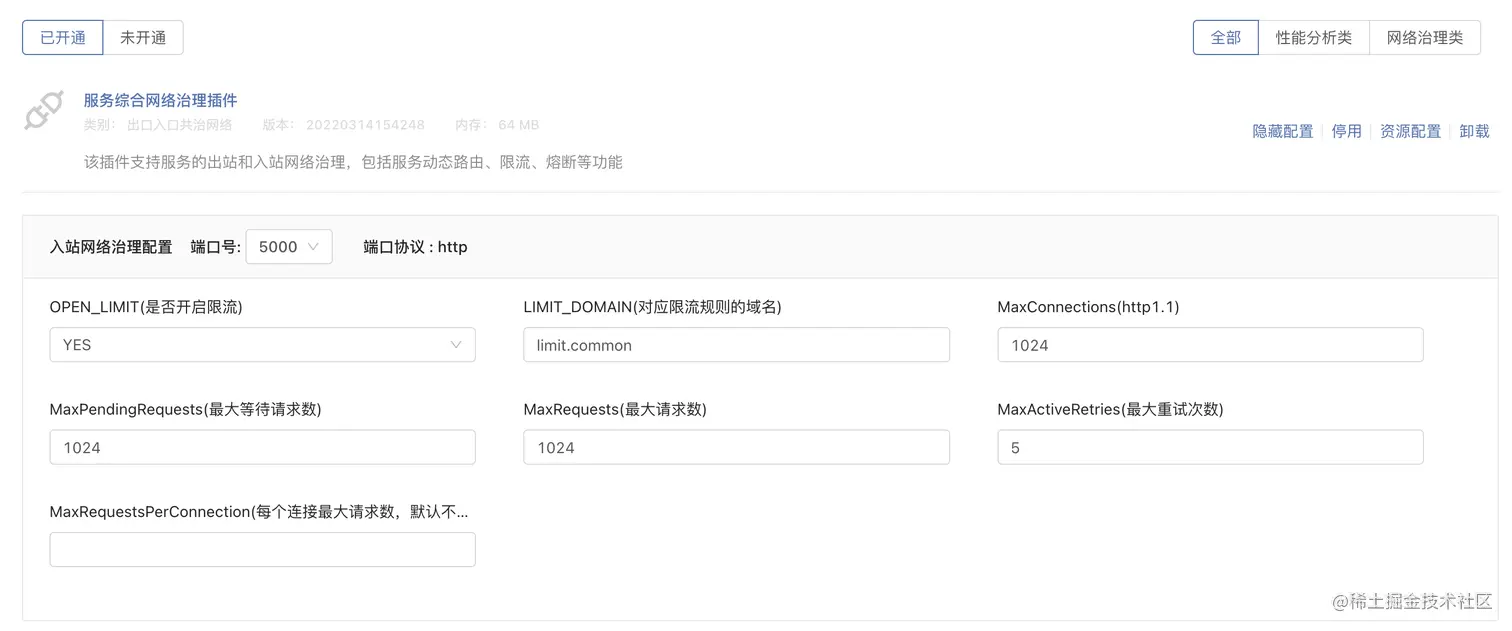Click the truncated MaxRequestsPerConnection label
The image size is (1512, 631).
pyautogui.click(x=259, y=512)
